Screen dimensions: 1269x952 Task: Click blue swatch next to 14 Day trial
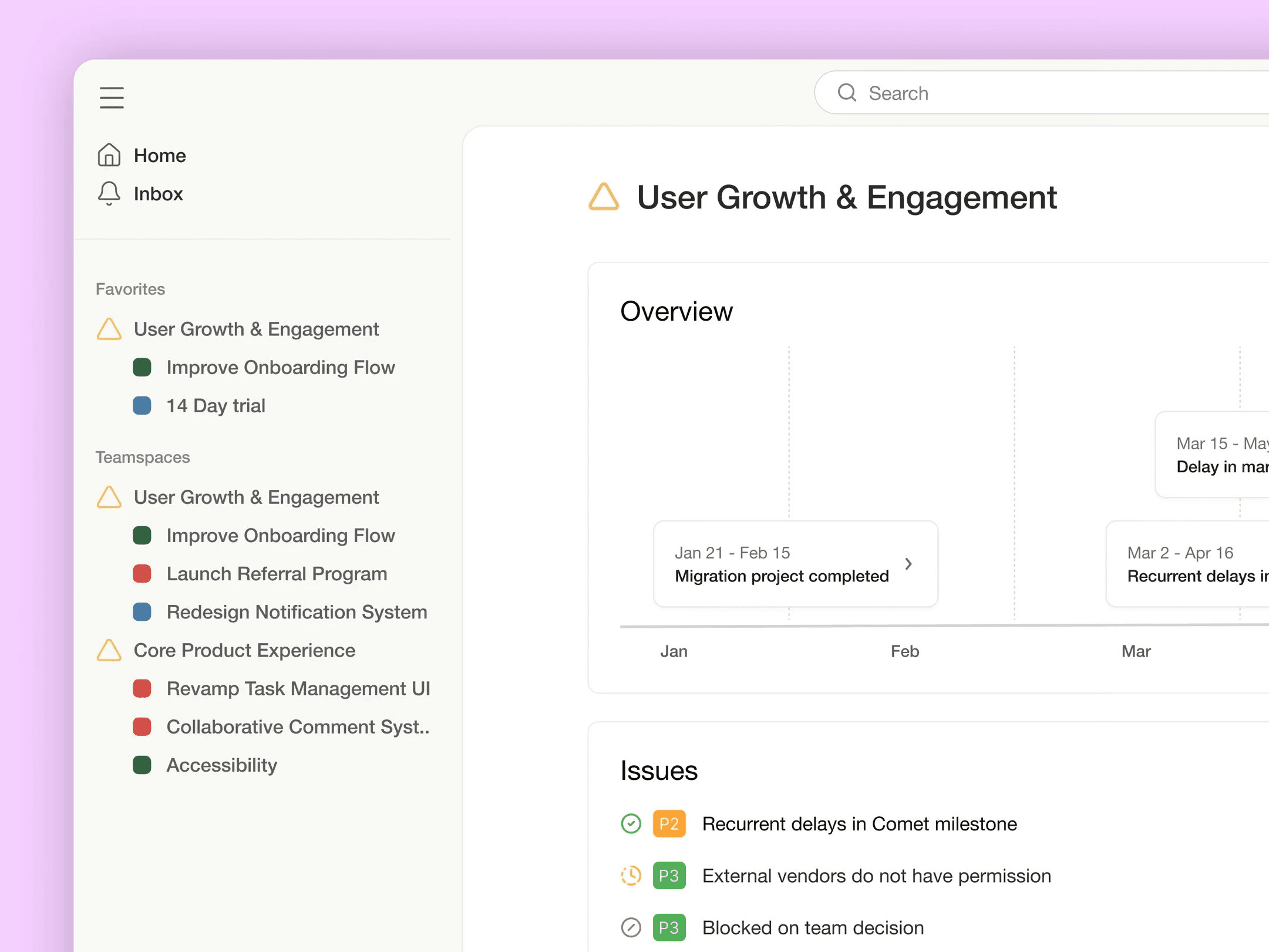(x=142, y=405)
